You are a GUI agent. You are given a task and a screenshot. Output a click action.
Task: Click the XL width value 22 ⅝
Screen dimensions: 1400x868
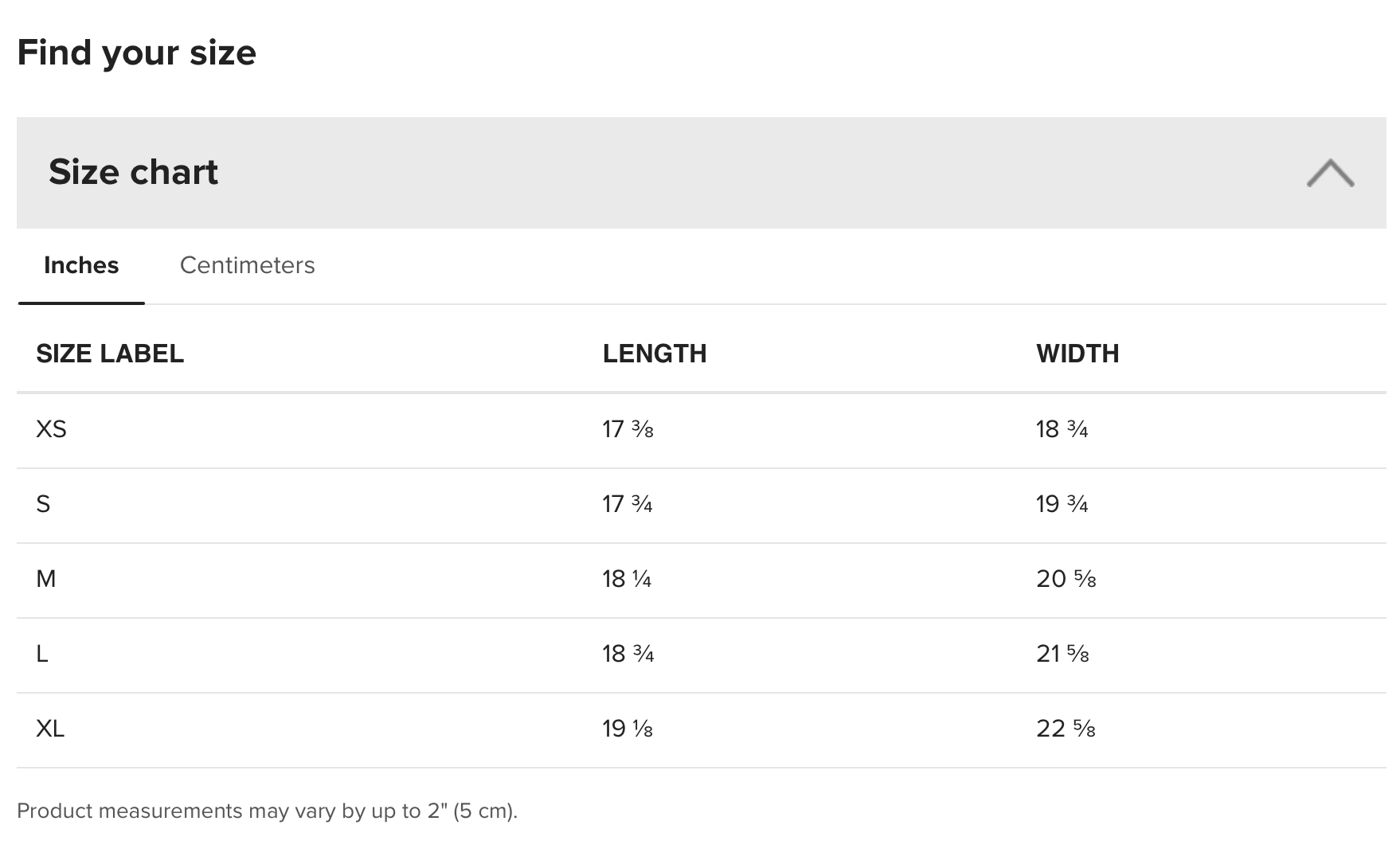pyautogui.click(x=1066, y=729)
